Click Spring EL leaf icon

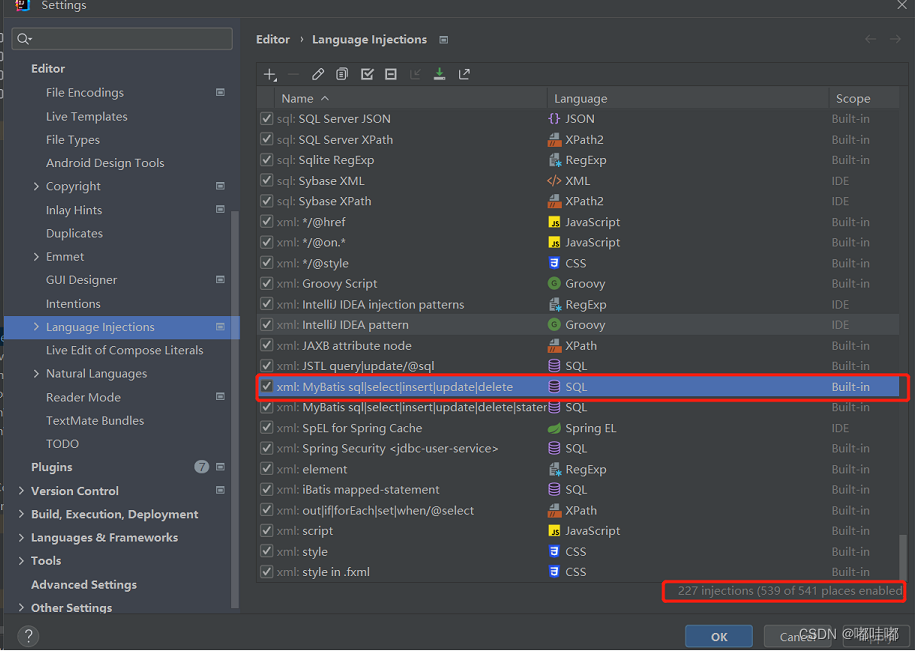pyautogui.click(x=554, y=428)
